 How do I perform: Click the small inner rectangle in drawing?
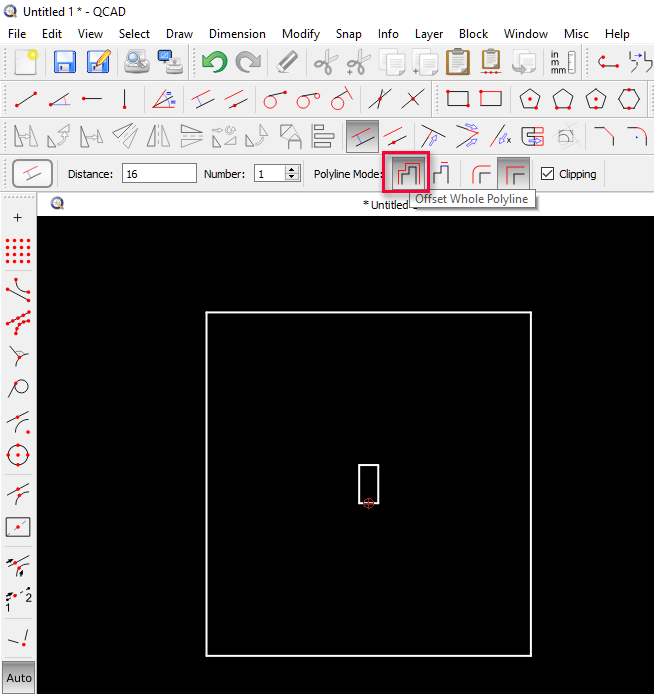point(369,484)
